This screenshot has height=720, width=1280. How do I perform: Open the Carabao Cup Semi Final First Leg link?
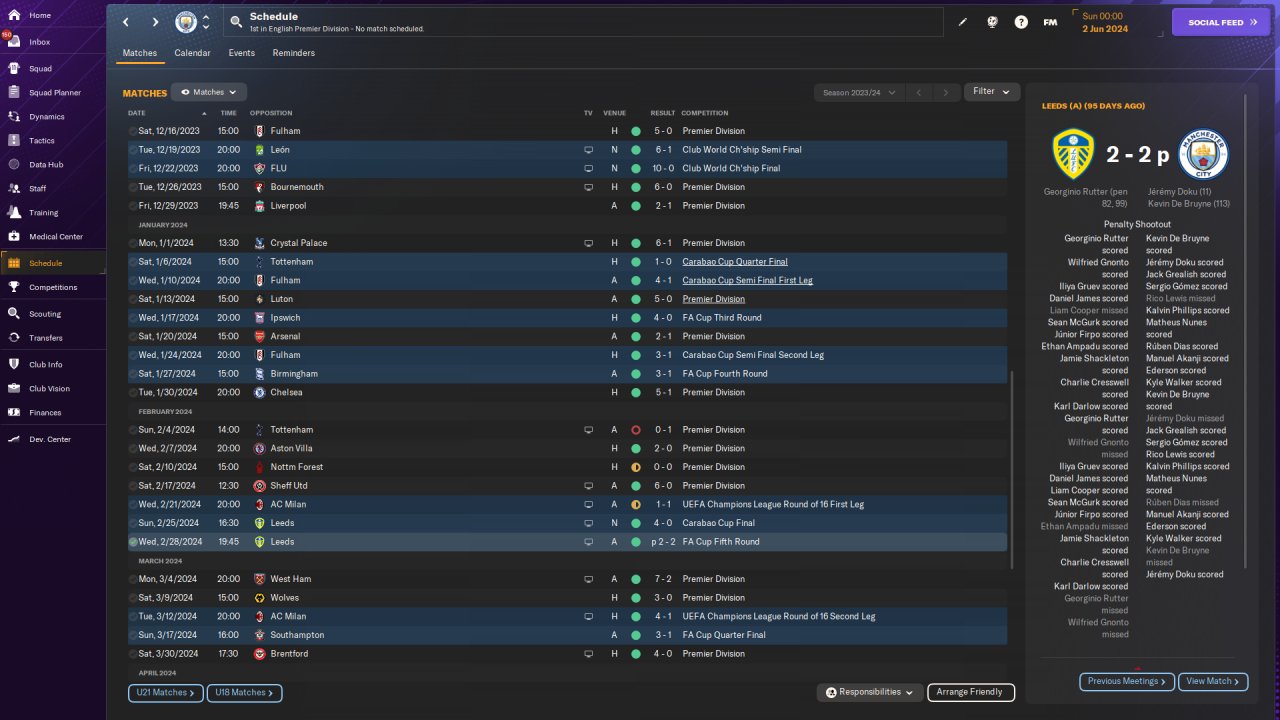click(x=747, y=281)
